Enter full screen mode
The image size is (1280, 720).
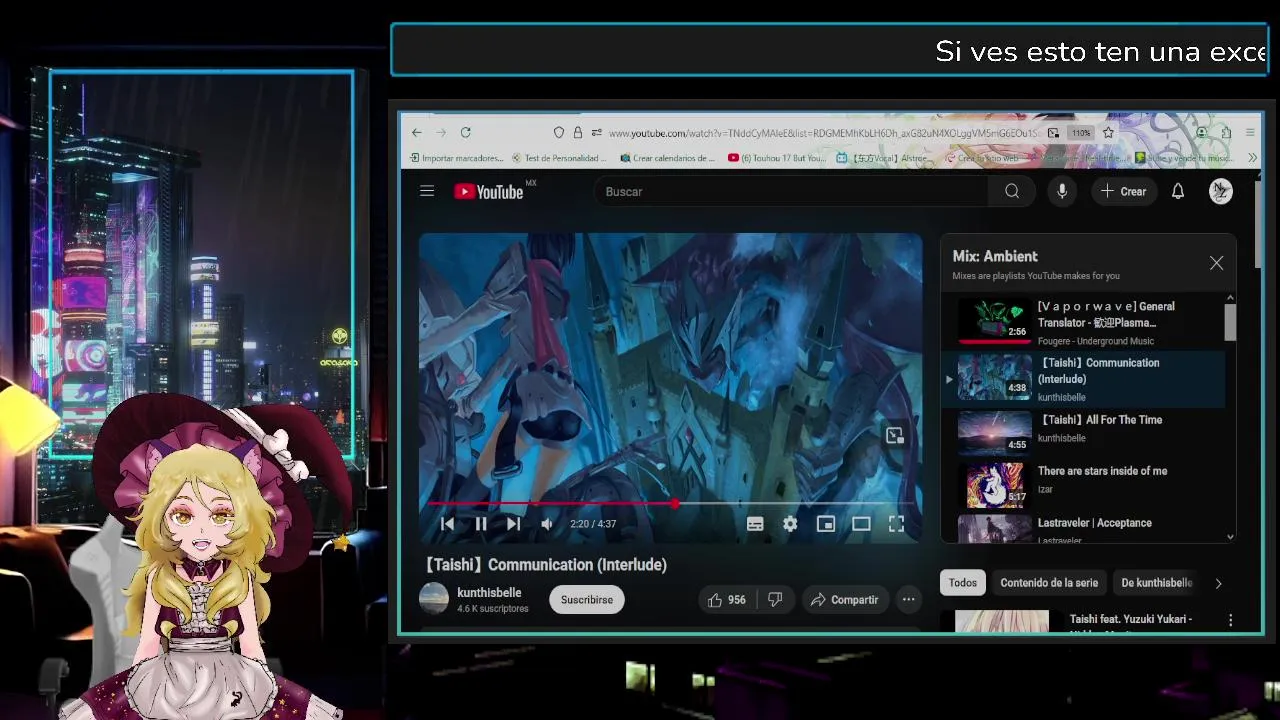click(x=896, y=524)
